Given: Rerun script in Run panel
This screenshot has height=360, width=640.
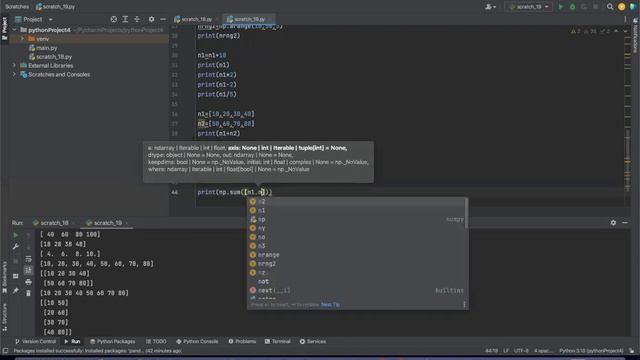Looking at the screenshot, I should [16, 235].
